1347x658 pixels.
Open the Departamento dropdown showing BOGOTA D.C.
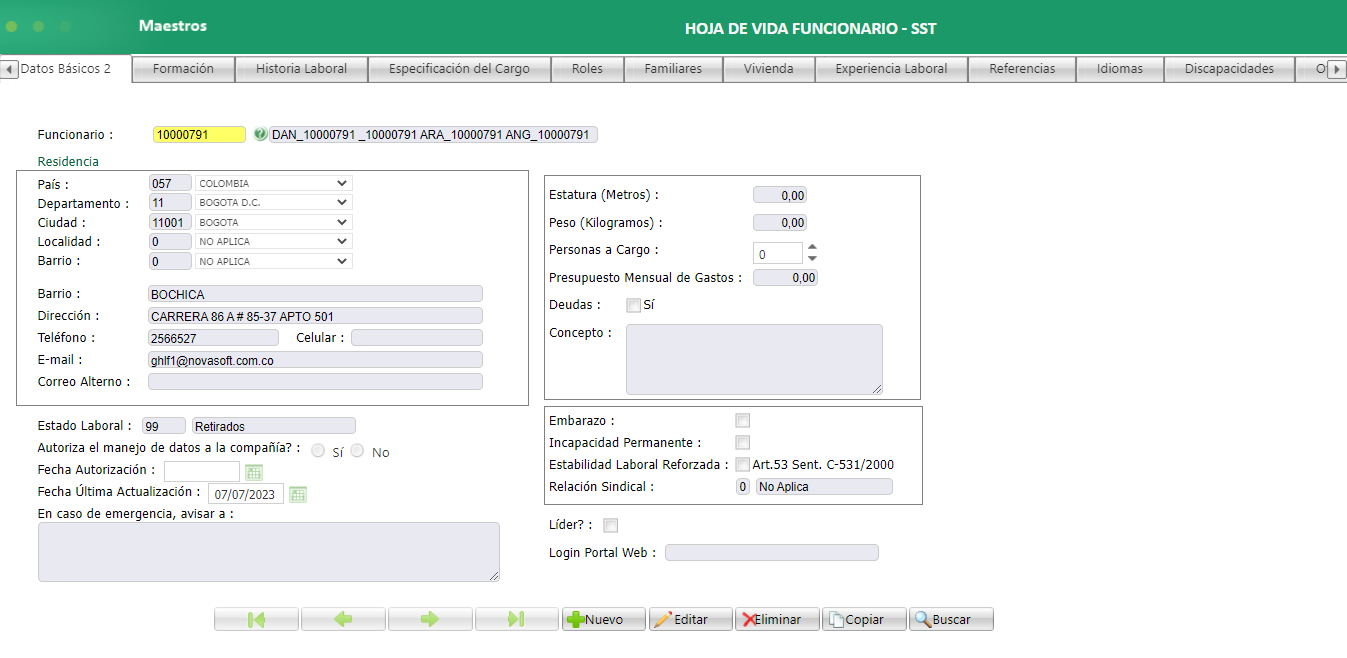click(x=274, y=203)
